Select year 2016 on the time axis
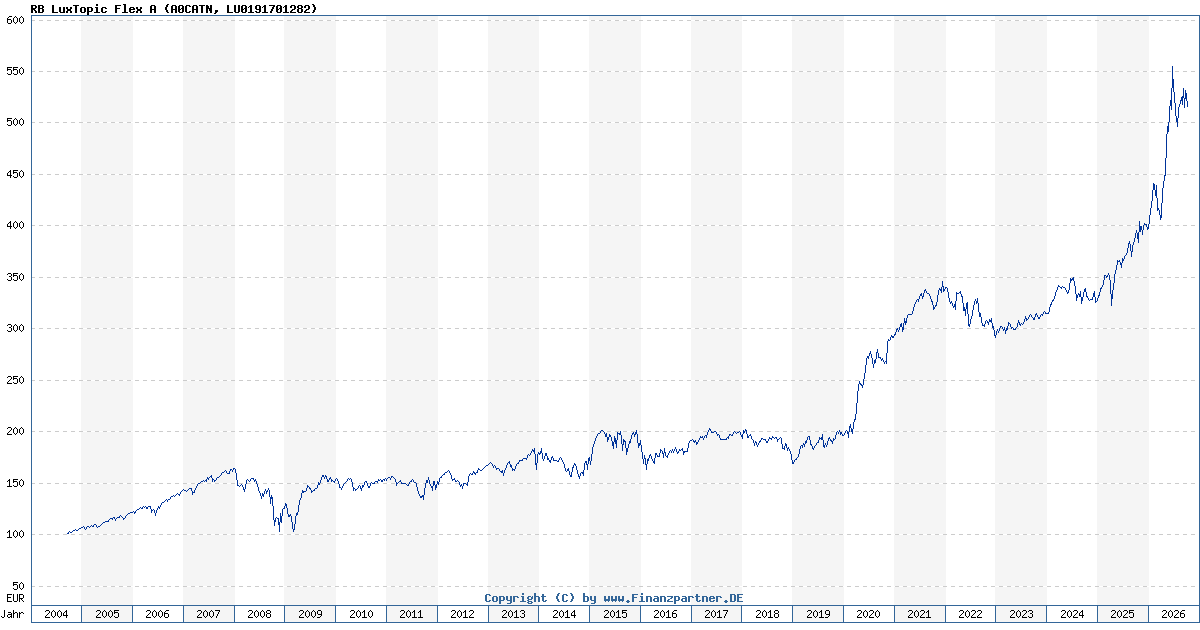 coord(666,614)
